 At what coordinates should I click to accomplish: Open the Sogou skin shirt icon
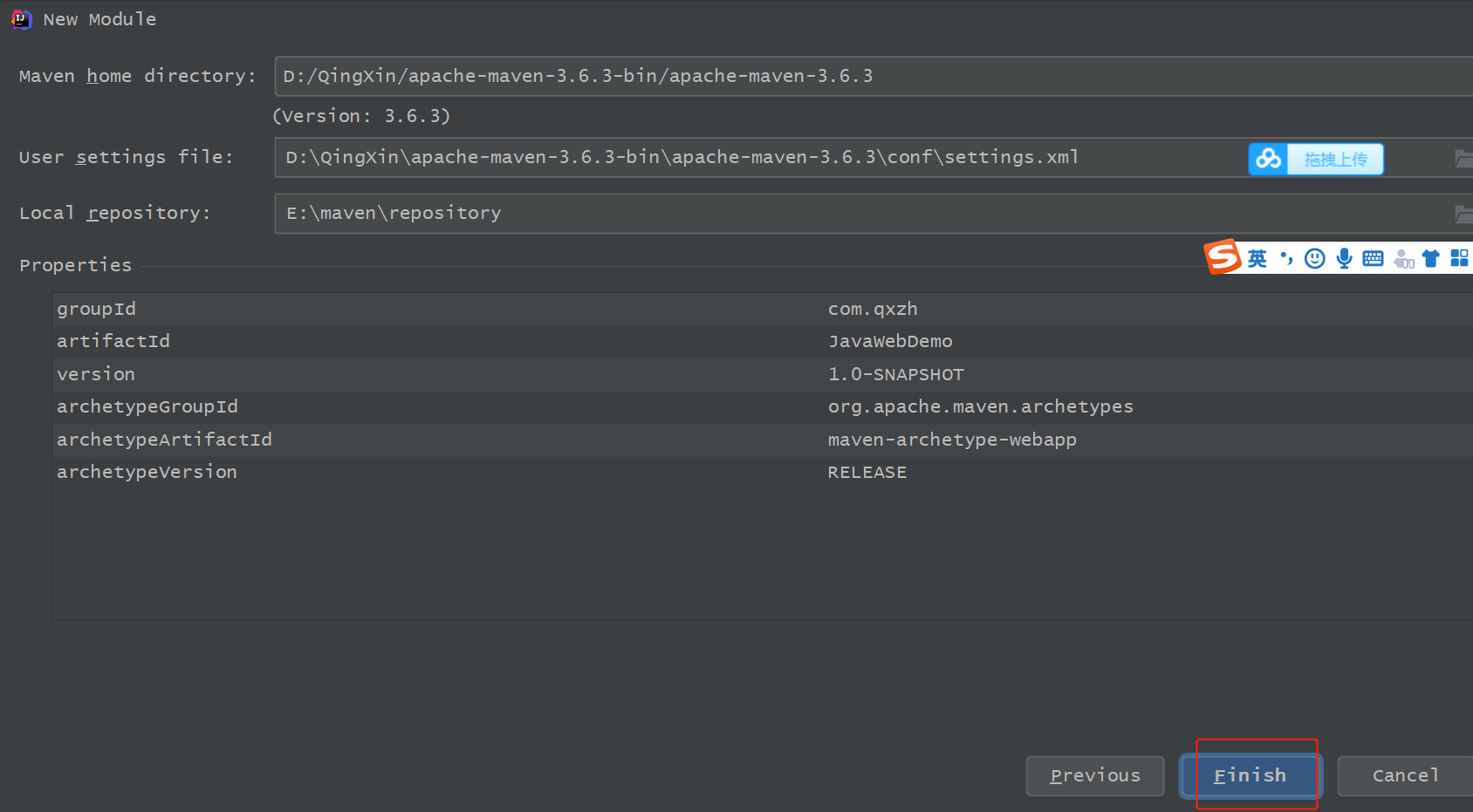pyautogui.click(x=1431, y=258)
